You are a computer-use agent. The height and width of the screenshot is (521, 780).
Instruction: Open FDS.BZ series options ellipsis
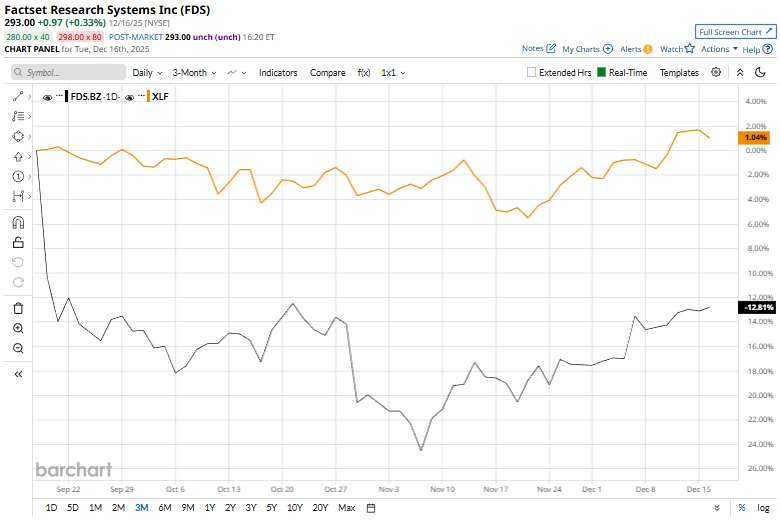[x=59, y=96]
